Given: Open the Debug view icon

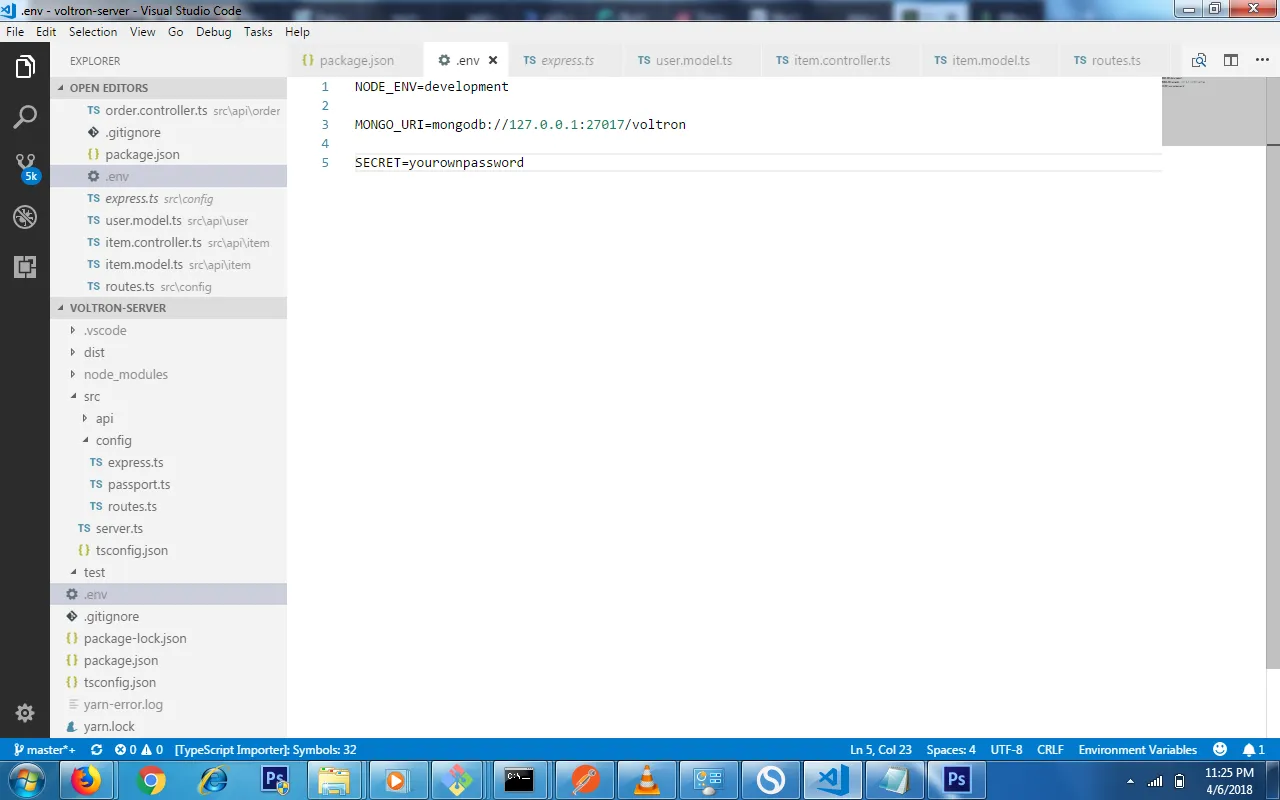Looking at the screenshot, I should 25,217.
